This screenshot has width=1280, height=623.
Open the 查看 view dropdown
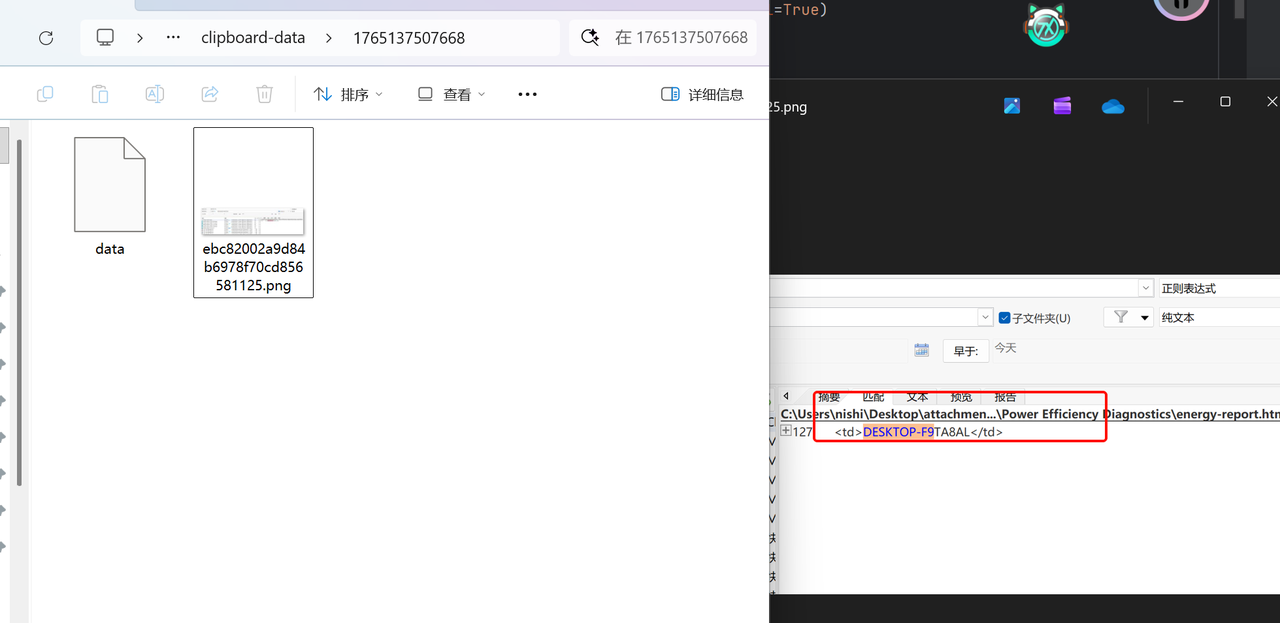pos(451,94)
